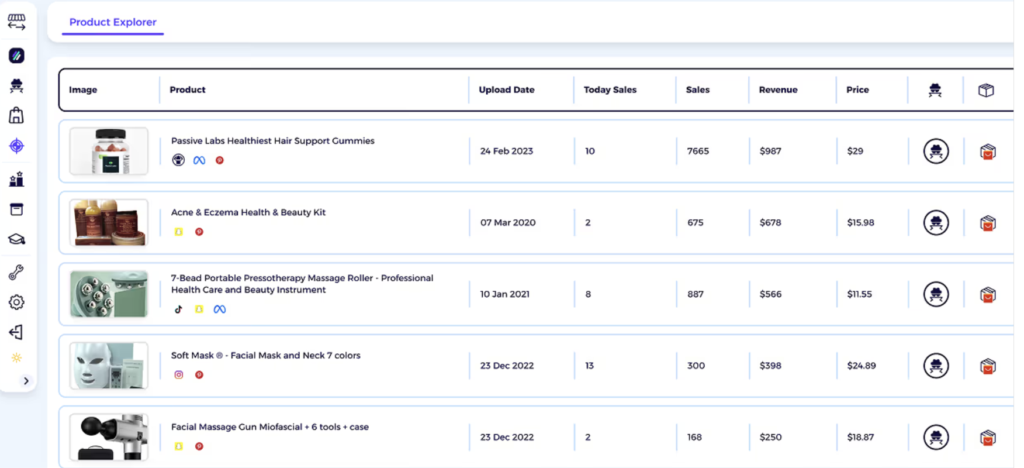Click the Product column header
1024x468 pixels.
(x=187, y=90)
